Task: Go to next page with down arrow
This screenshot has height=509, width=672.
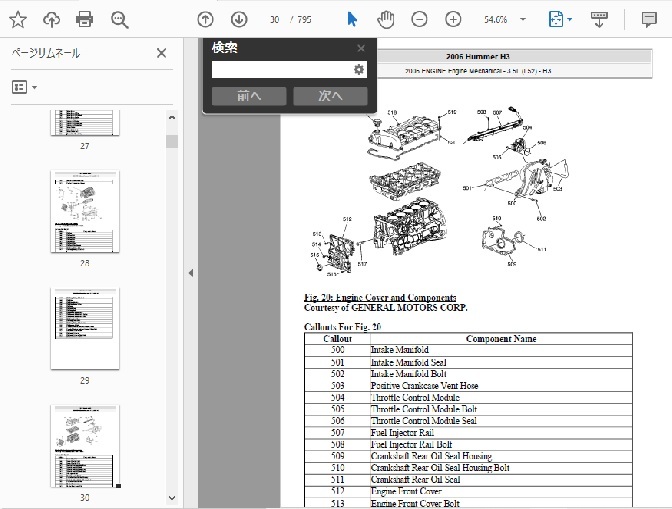Action: tap(239, 19)
